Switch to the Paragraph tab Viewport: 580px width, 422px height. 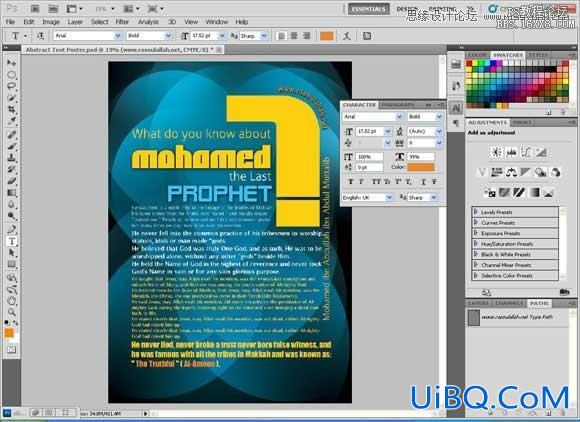398,105
